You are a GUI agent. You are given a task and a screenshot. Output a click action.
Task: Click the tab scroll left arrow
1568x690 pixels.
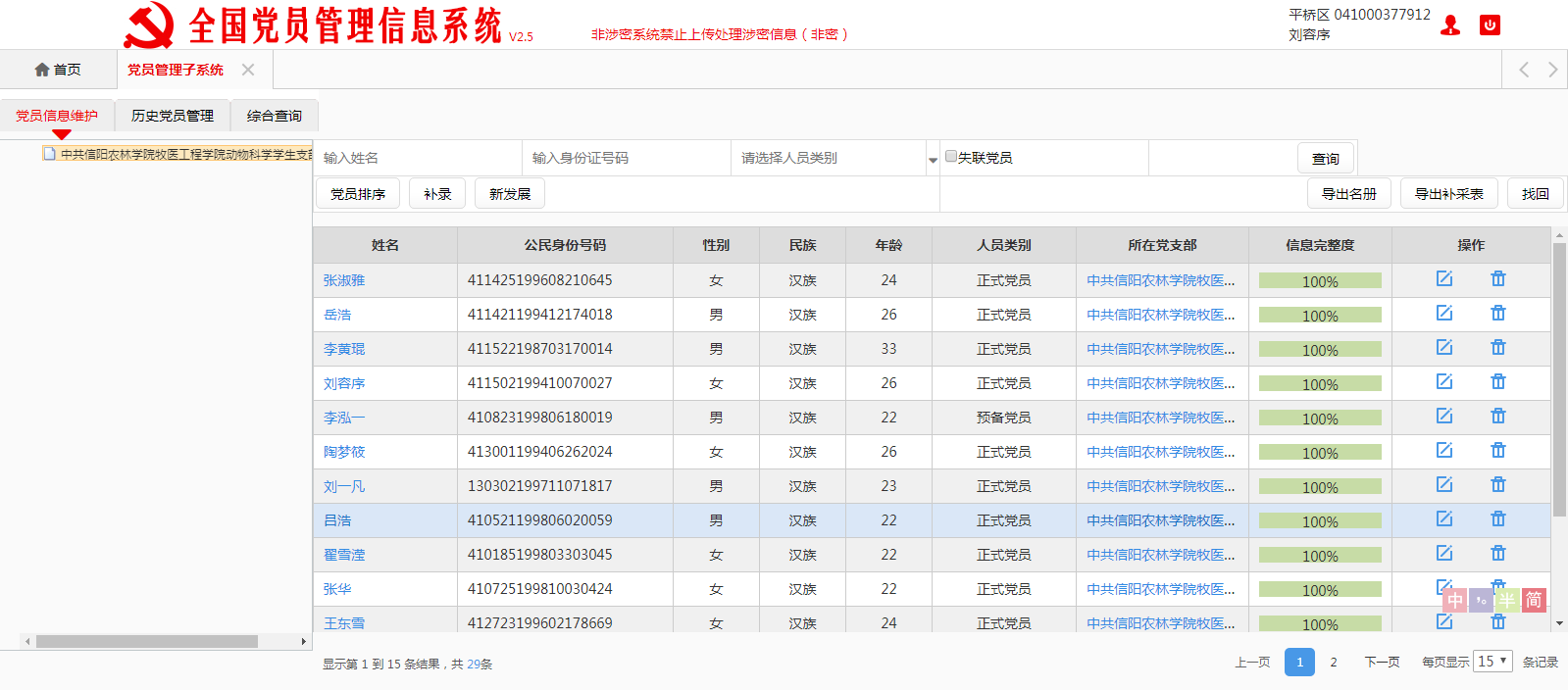[x=1524, y=70]
